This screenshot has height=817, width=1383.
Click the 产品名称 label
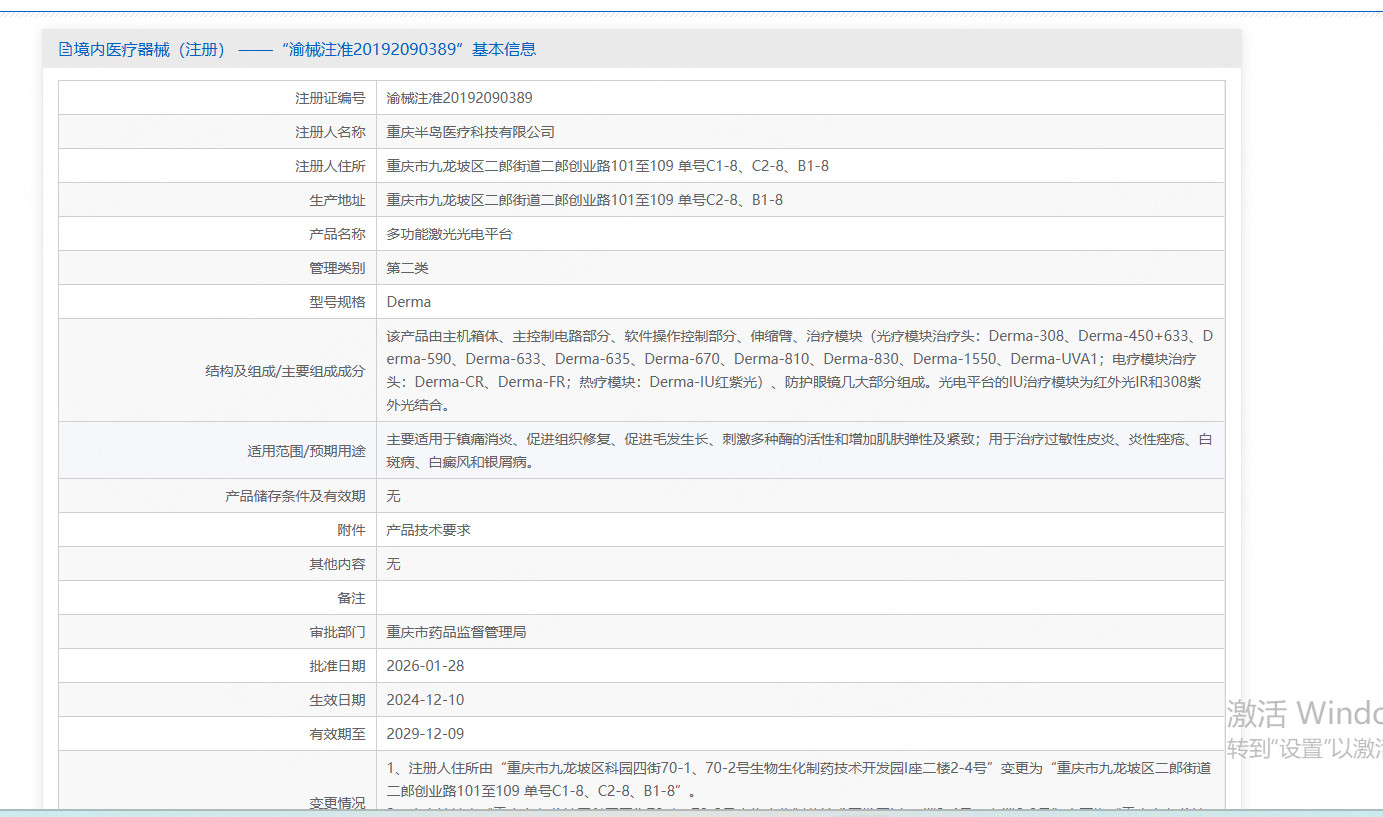click(338, 234)
